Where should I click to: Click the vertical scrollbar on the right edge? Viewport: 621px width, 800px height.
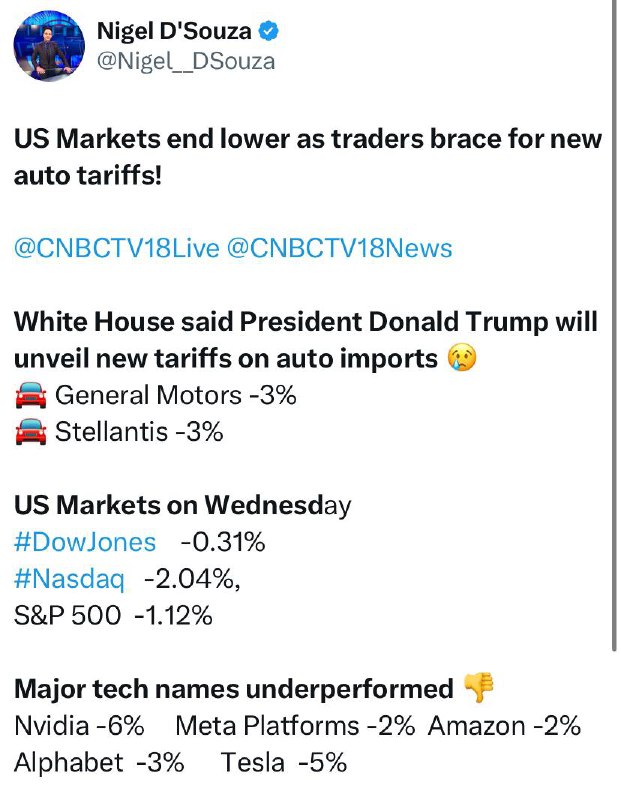coord(614,326)
